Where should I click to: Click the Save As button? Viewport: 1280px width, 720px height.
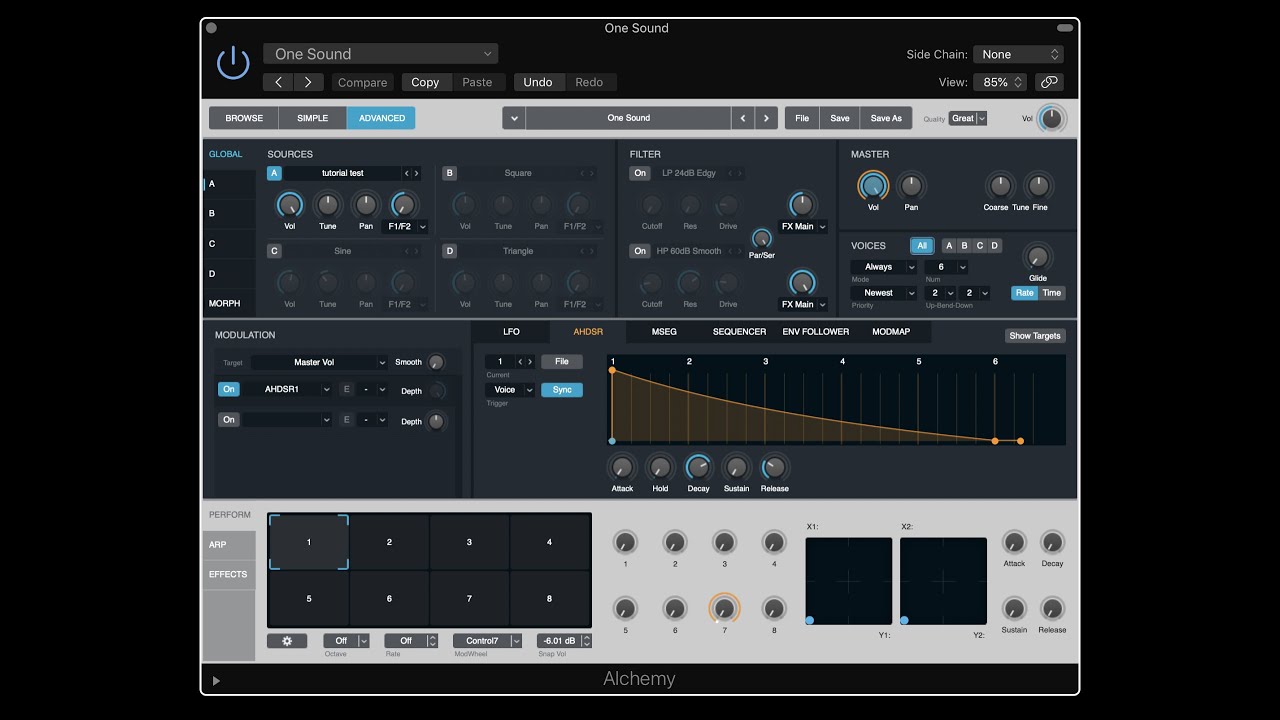coord(886,118)
